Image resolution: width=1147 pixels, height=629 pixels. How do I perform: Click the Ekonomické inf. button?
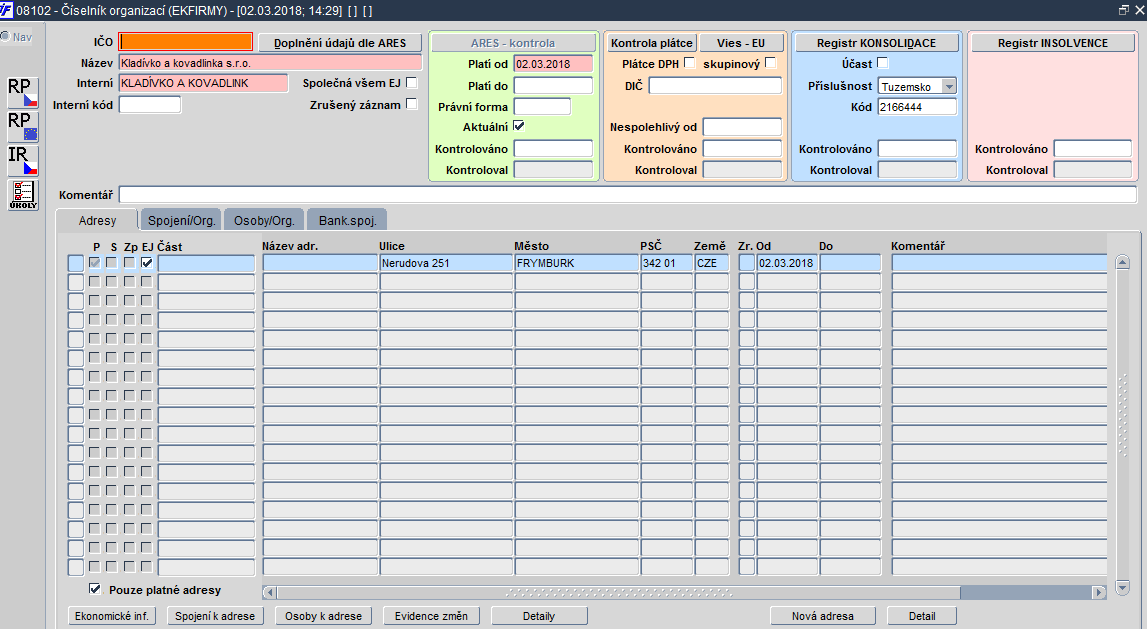[112, 616]
